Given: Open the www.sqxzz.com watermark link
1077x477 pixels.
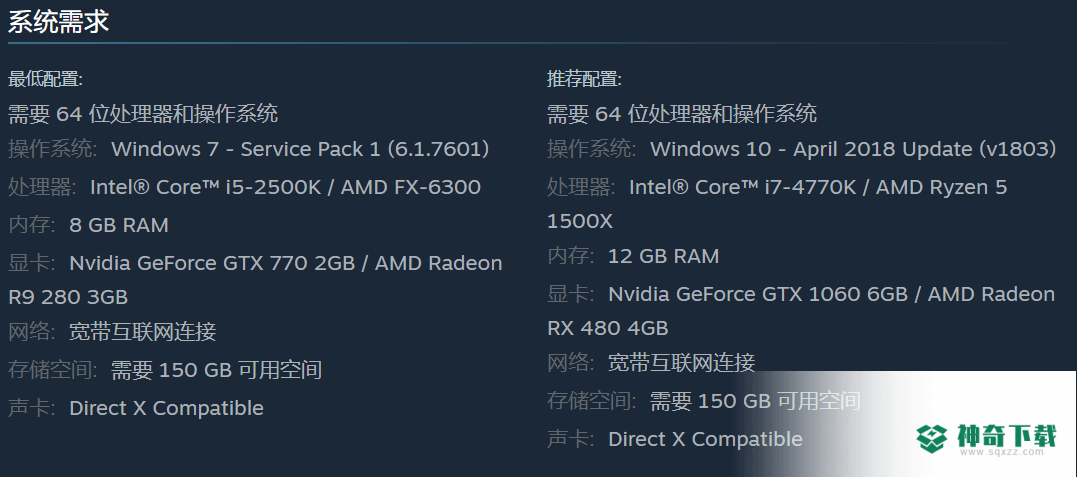Looking at the screenshot, I should [x=1005, y=453].
